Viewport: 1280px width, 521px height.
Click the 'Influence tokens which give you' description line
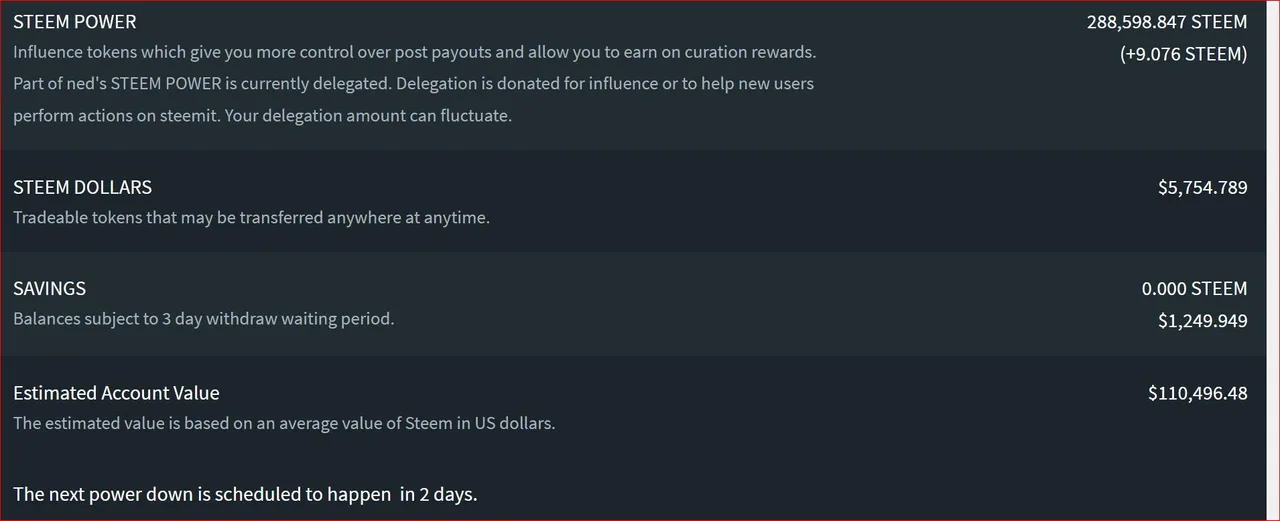[415, 52]
